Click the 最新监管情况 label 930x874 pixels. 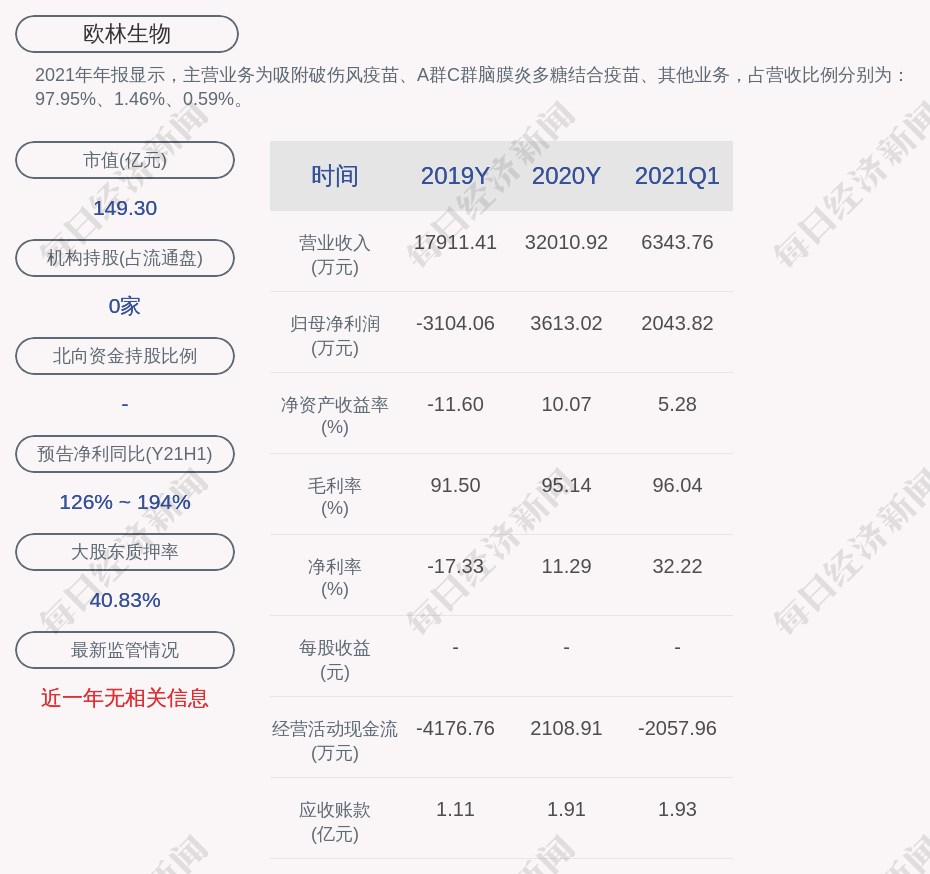coord(125,650)
